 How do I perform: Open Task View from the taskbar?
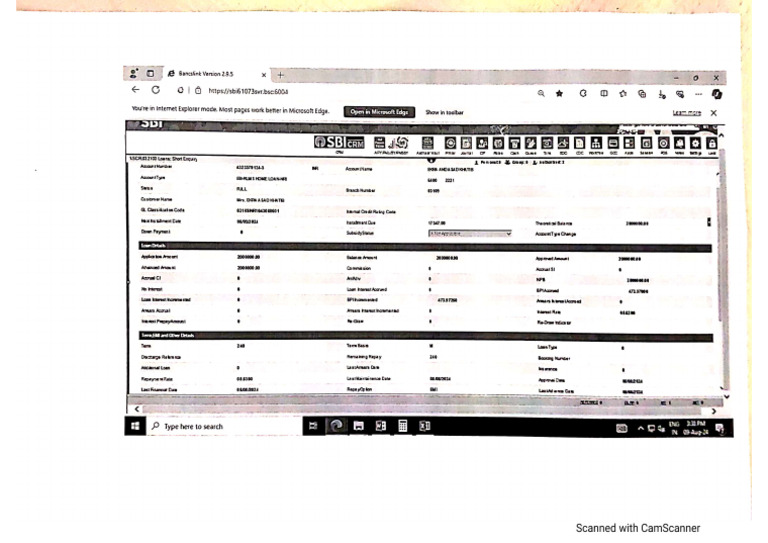313,426
